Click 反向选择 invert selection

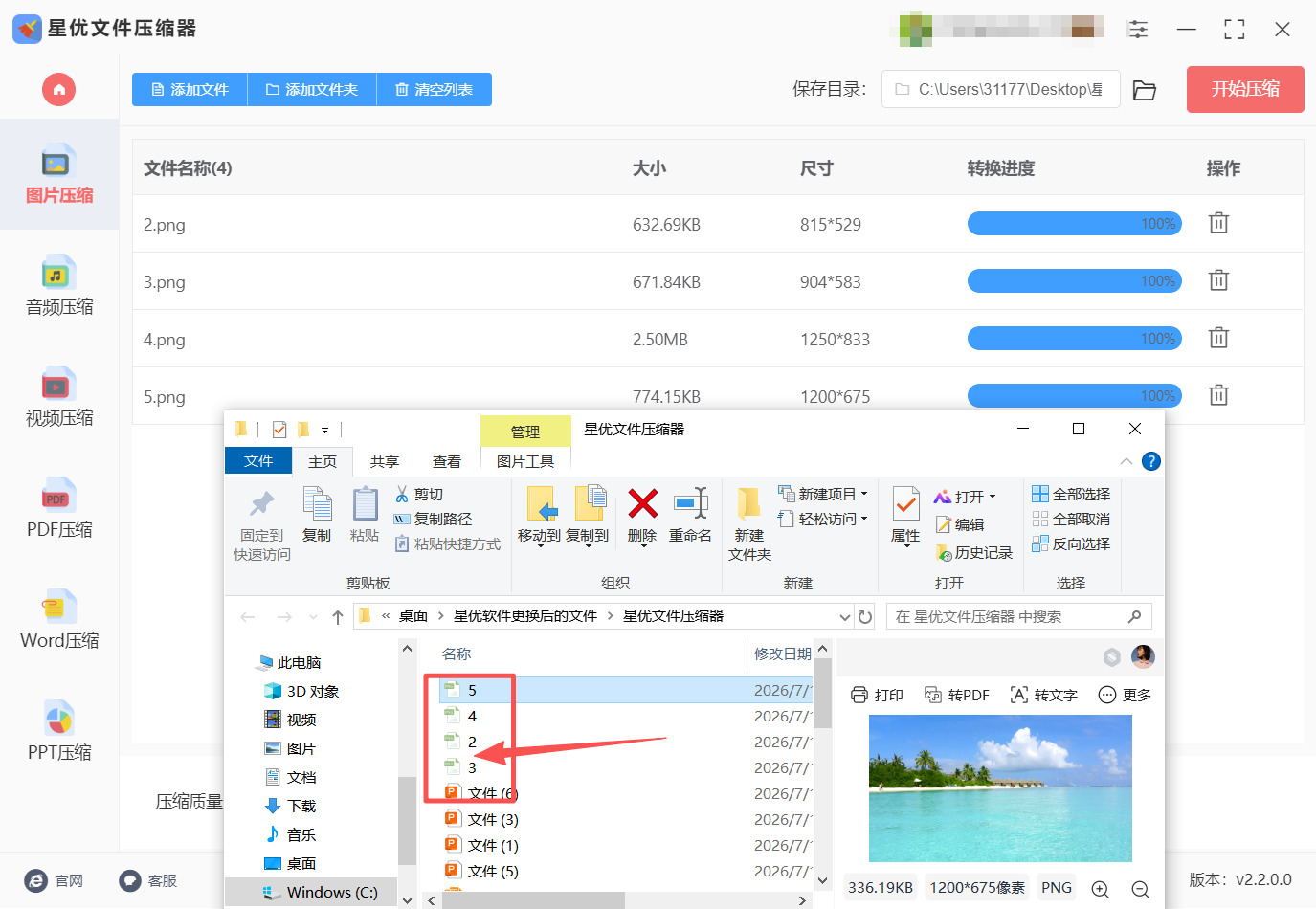pyautogui.click(x=1071, y=543)
